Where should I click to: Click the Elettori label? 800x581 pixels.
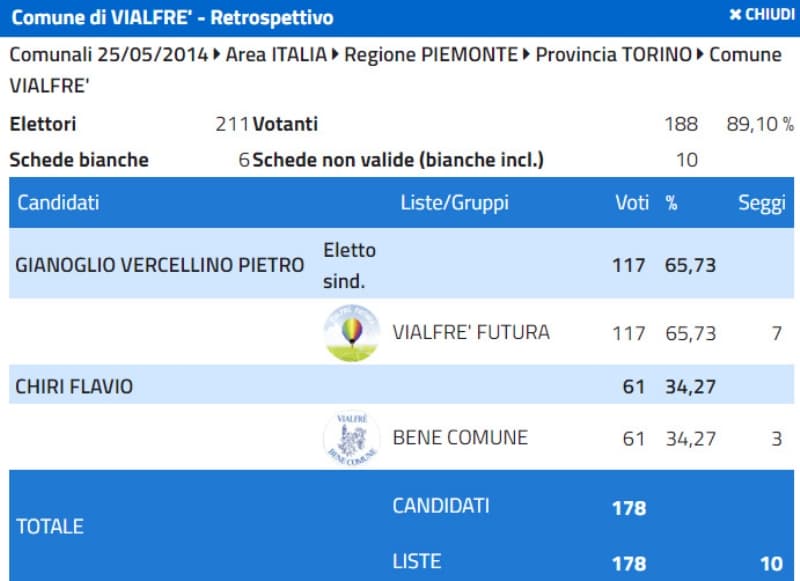click(x=43, y=125)
